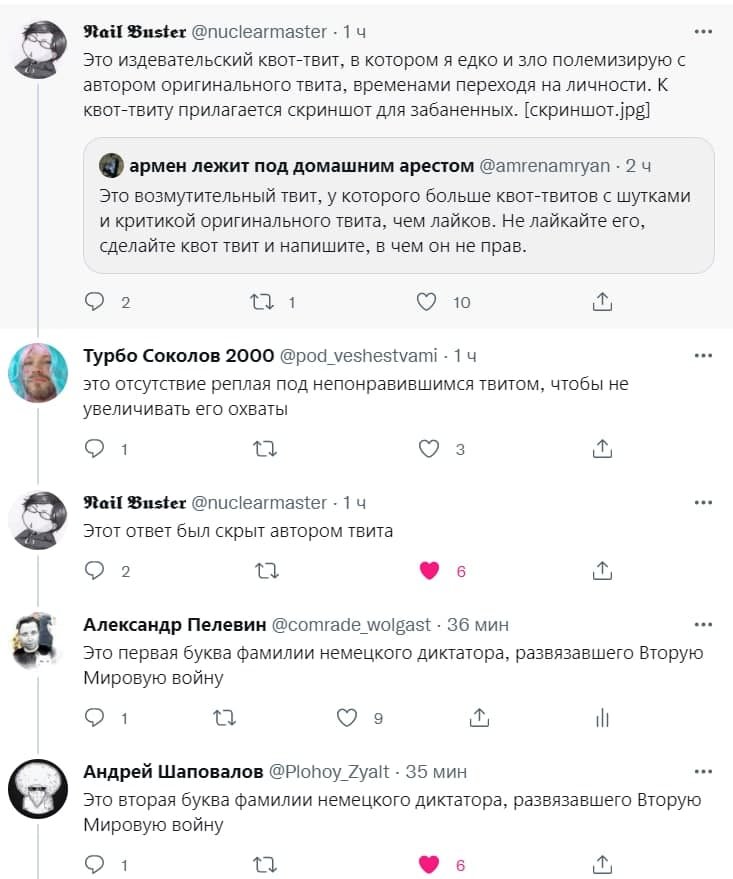The image size is (733, 879).
Task: Retweet Турбо Соколов 2000's tweet
Action: (263, 449)
